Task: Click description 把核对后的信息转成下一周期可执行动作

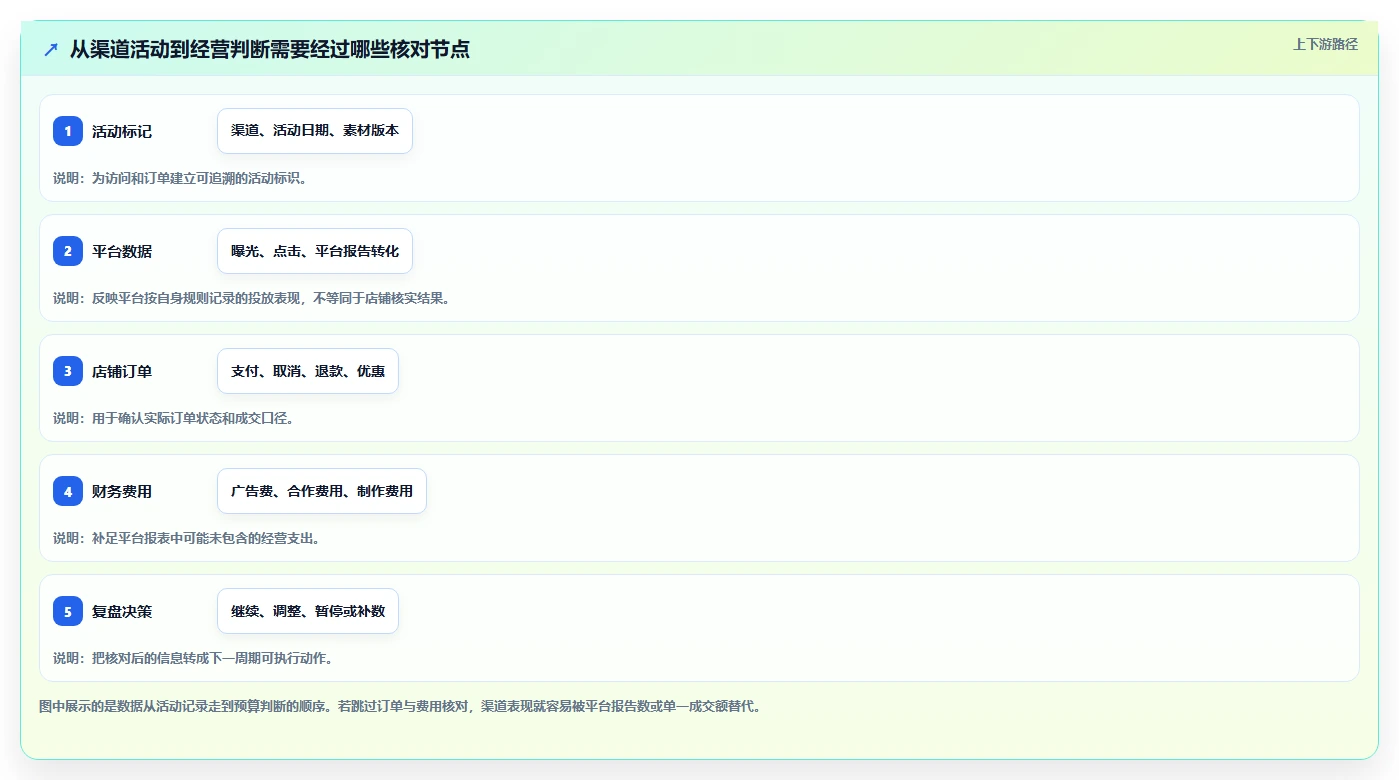Action: [194, 658]
